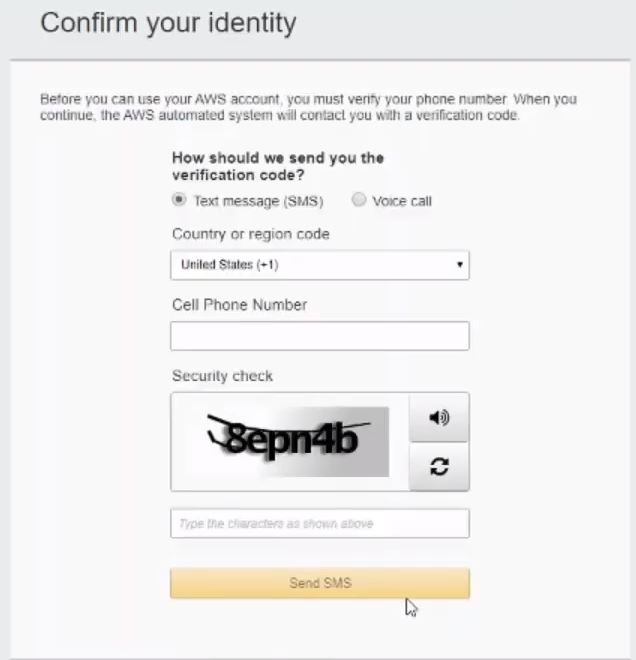
Task: Focus the Cell Phone Number field
Action: pos(319,336)
